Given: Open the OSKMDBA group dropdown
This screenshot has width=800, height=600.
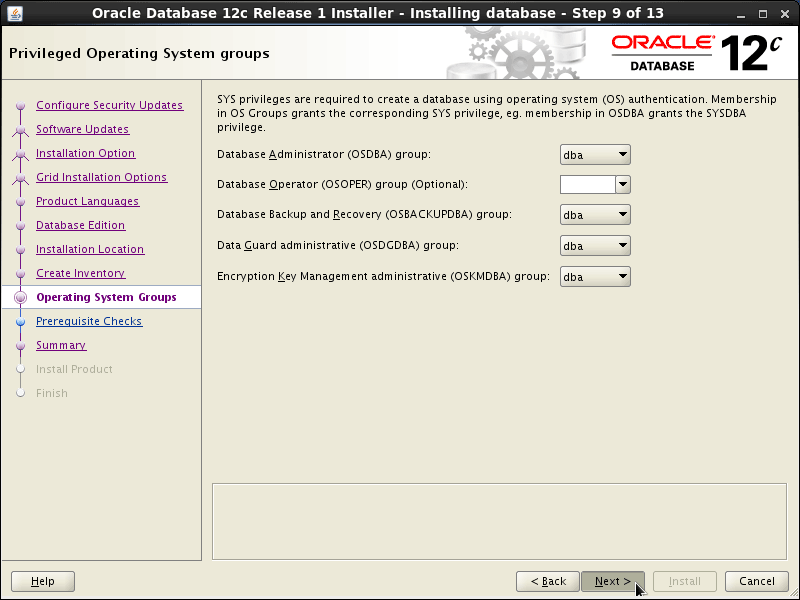Looking at the screenshot, I should click(x=595, y=277).
